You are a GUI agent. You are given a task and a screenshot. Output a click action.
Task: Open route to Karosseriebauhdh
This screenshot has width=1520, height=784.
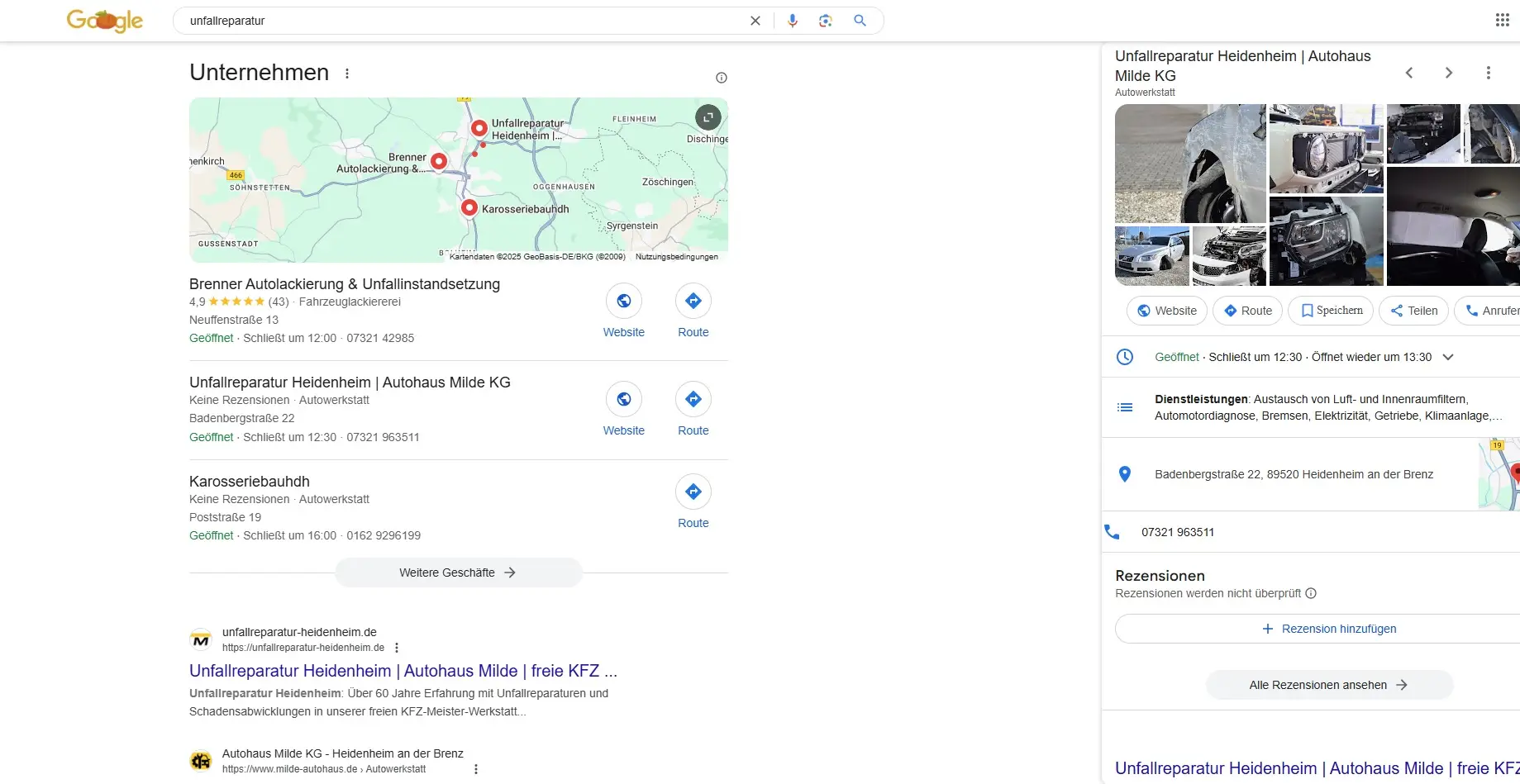tap(693, 492)
